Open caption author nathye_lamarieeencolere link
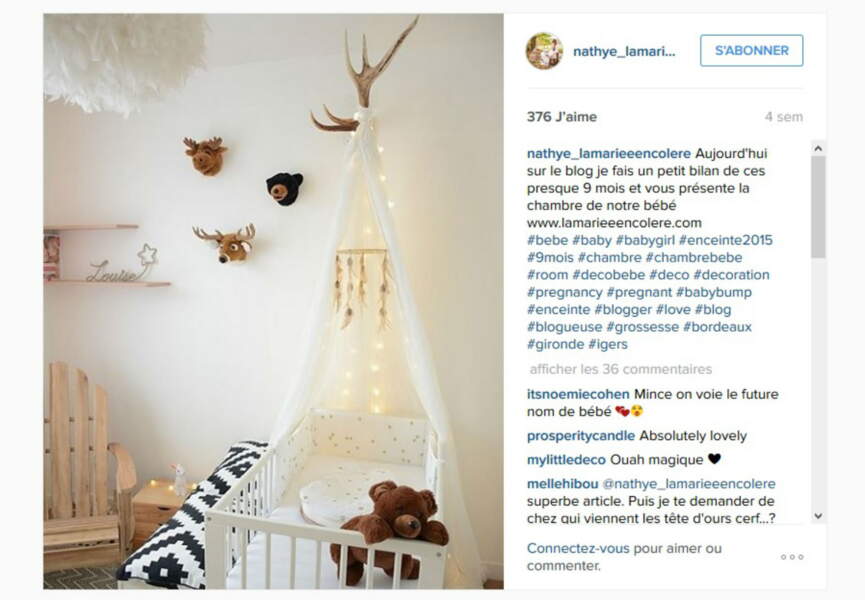The height and width of the screenshot is (600, 865). (x=608, y=153)
